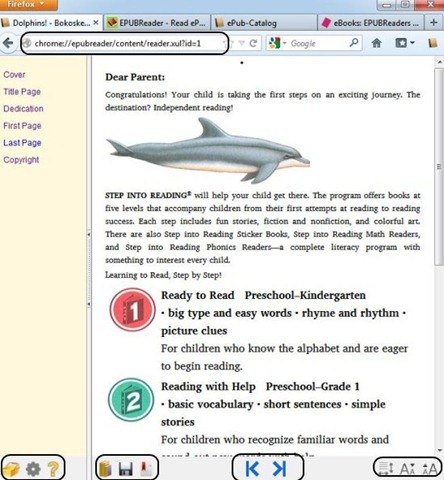Click the scrollbar up arrow
The height and width of the screenshot is (480, 444).
(x=439, y=62)
